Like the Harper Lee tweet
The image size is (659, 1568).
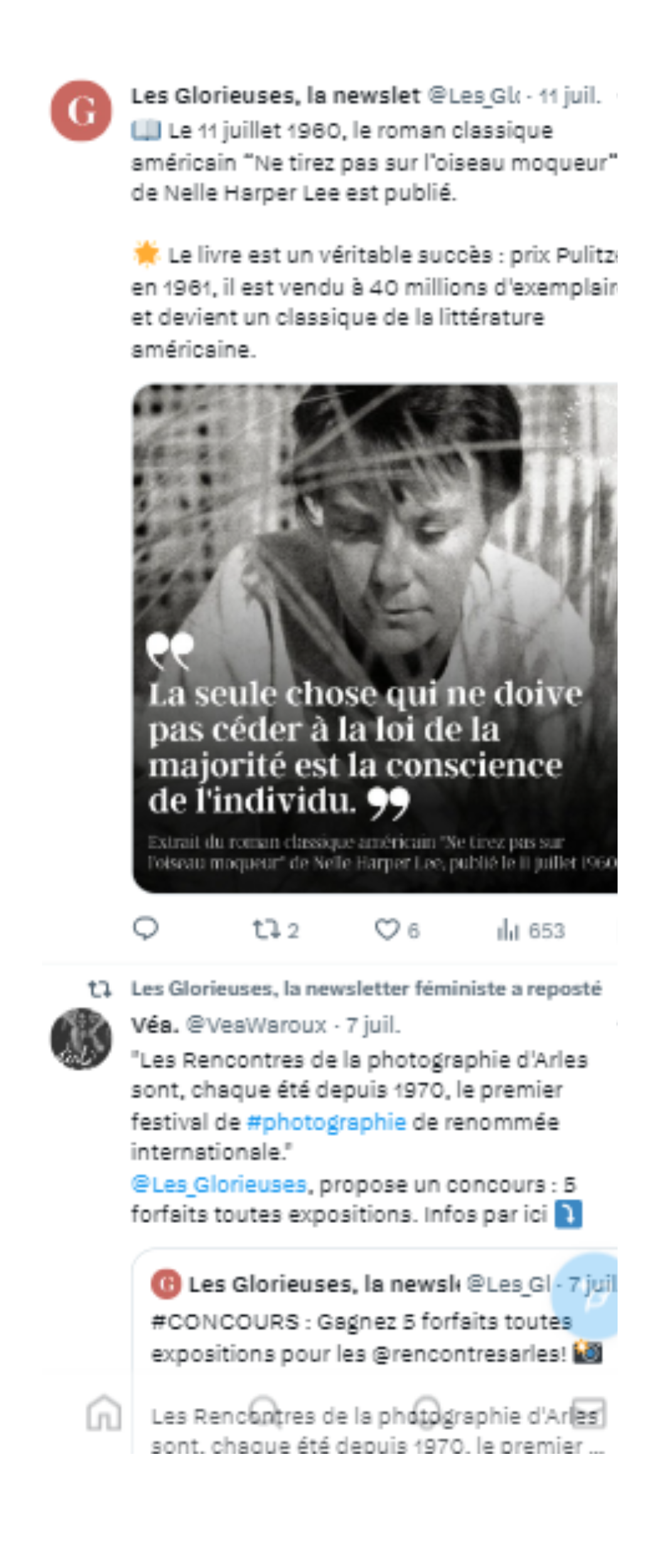pos(396,930)
